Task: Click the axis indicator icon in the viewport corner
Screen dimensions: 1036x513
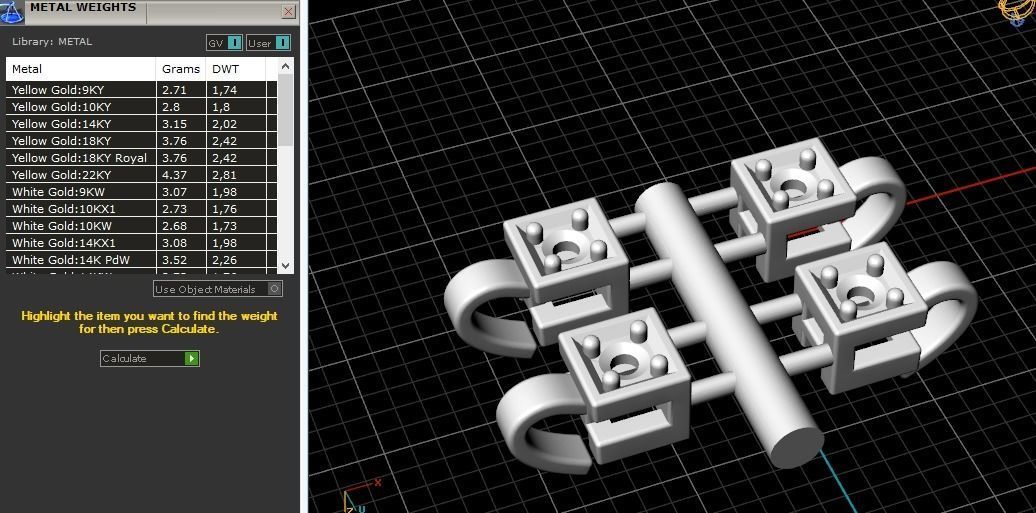Action: tap(361, 496)
